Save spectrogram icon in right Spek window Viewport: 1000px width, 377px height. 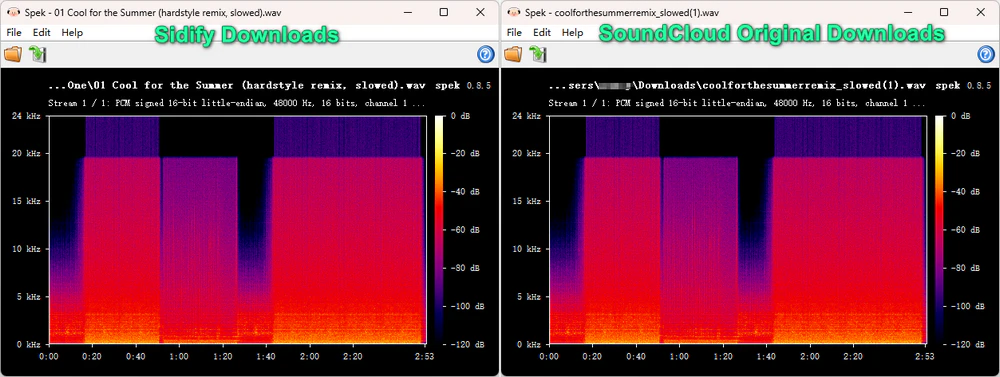pos(538,54)
